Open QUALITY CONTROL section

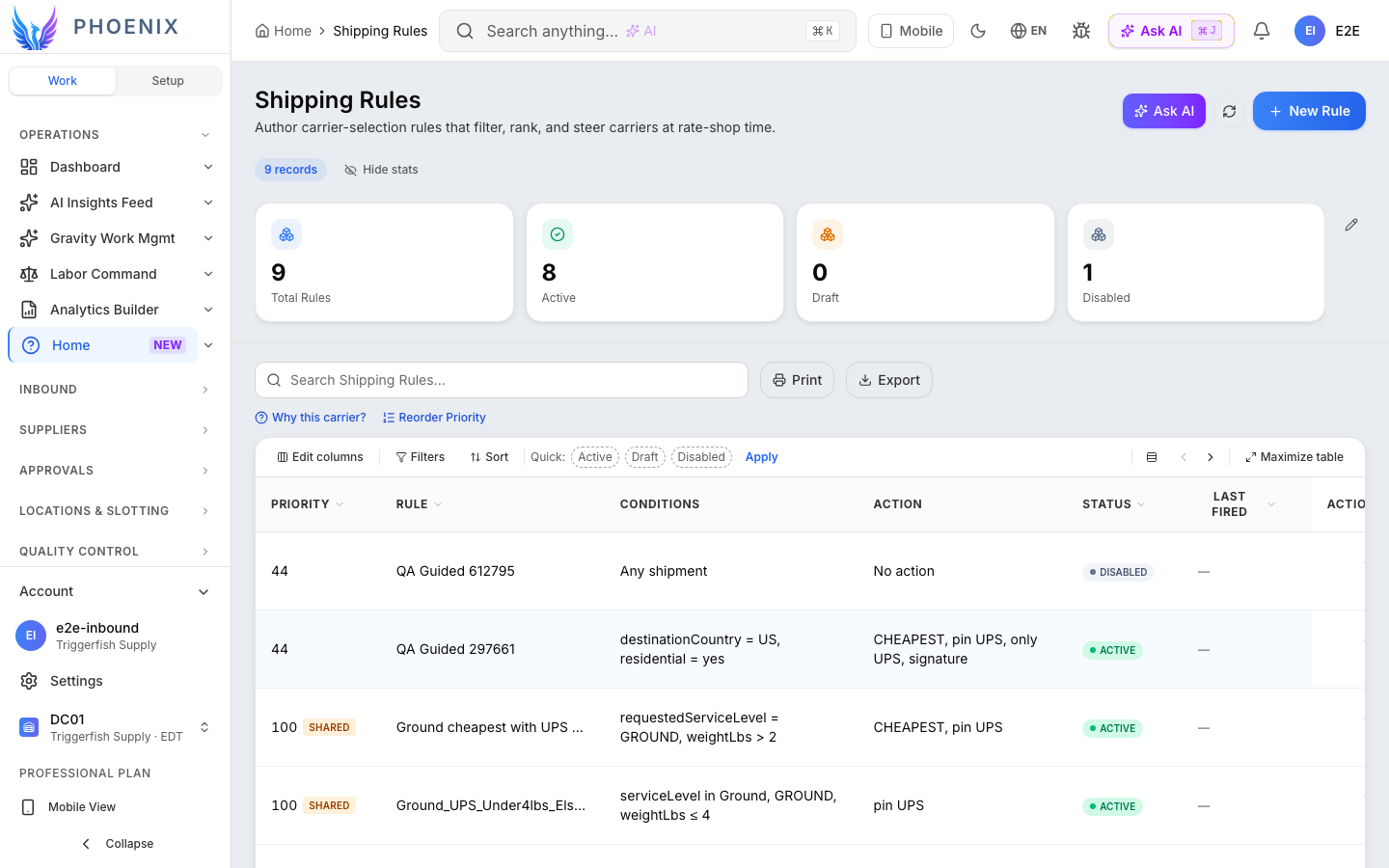point(115,552)
